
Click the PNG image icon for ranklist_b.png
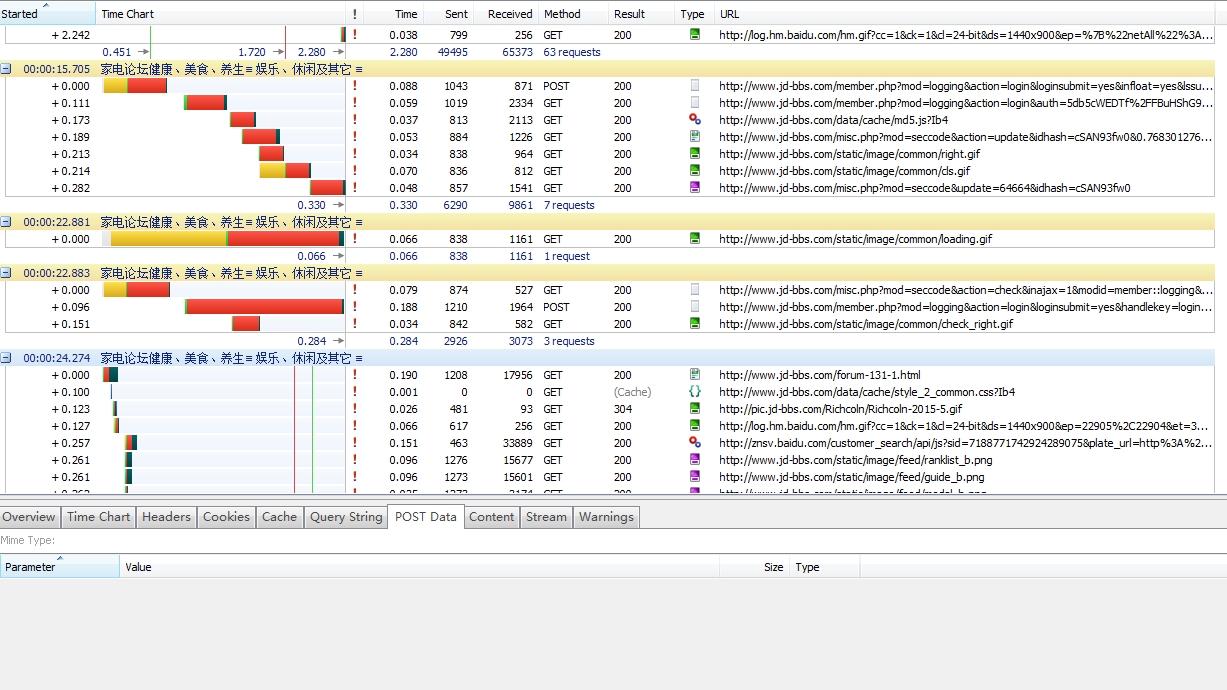click(695, 460)
